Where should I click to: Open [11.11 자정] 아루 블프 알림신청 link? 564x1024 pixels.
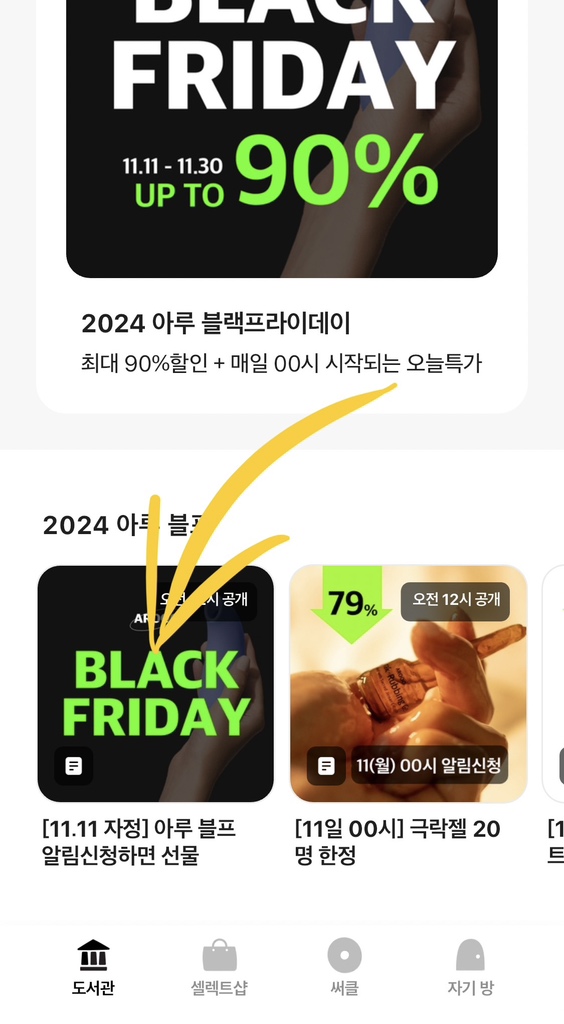click(139, 842)
